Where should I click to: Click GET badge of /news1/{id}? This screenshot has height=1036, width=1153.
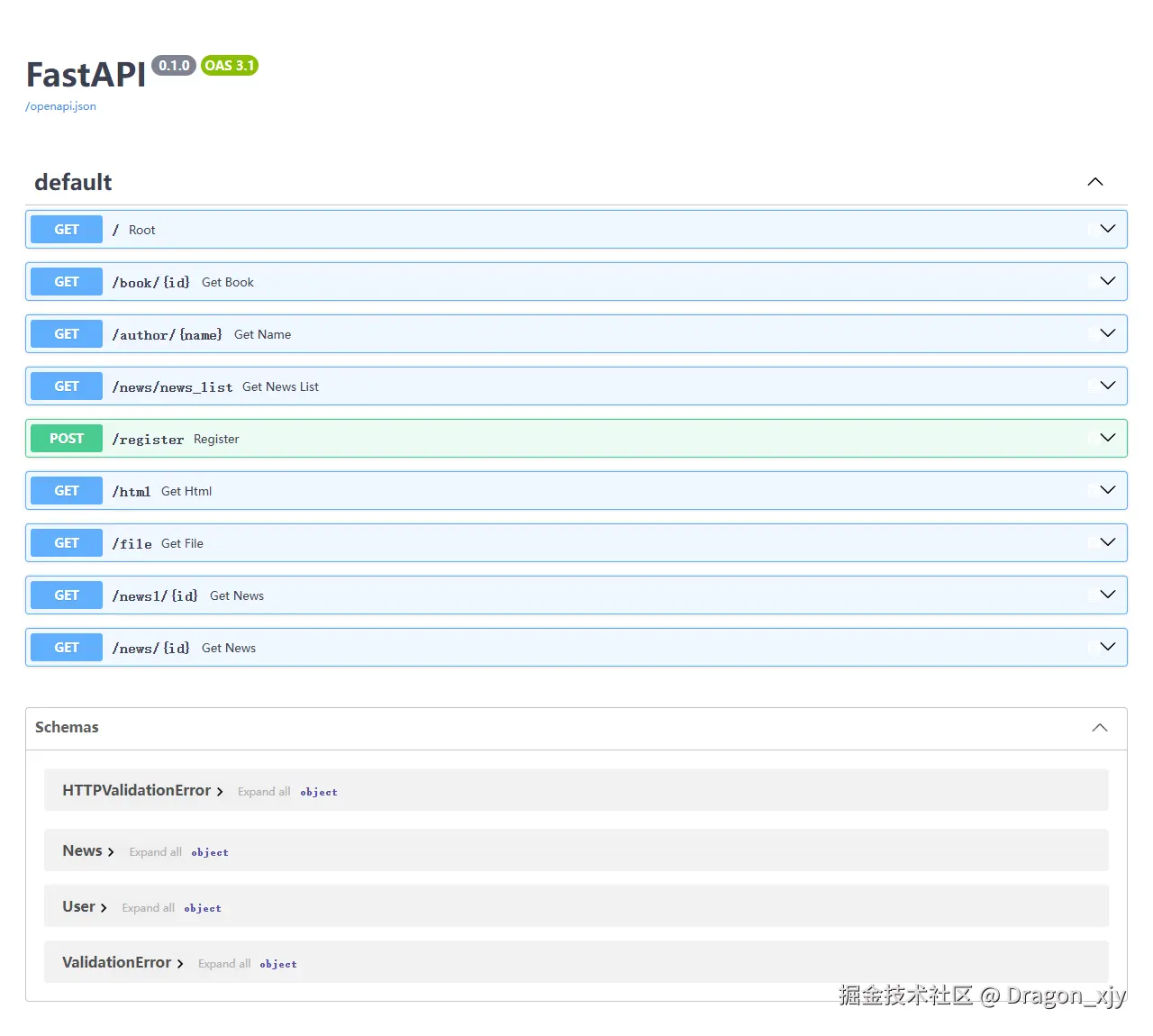[67, 595]
